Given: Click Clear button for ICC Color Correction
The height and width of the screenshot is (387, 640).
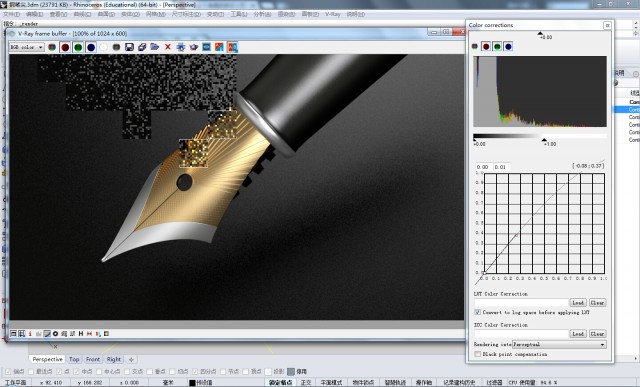Looking at the screenshot, I should 597,334.
